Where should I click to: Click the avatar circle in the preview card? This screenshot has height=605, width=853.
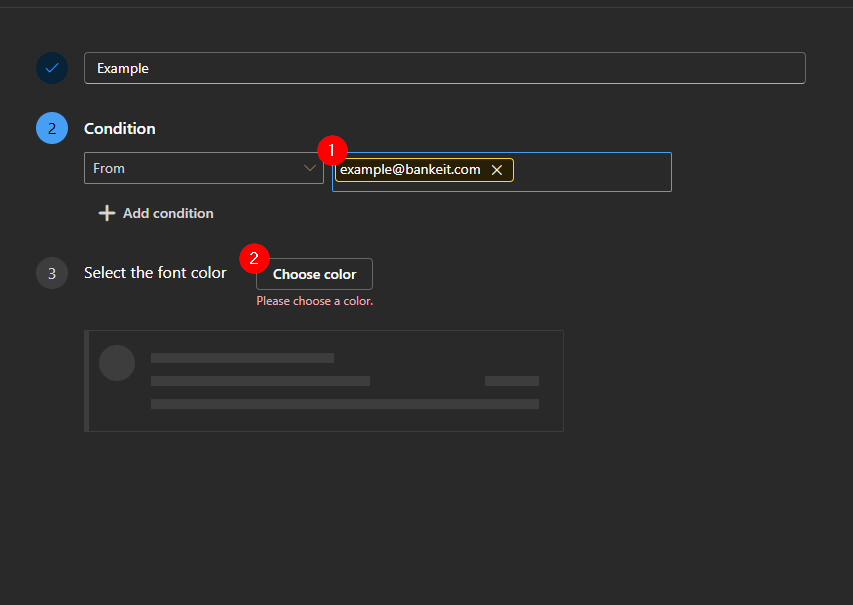click(x=117, y=363)
